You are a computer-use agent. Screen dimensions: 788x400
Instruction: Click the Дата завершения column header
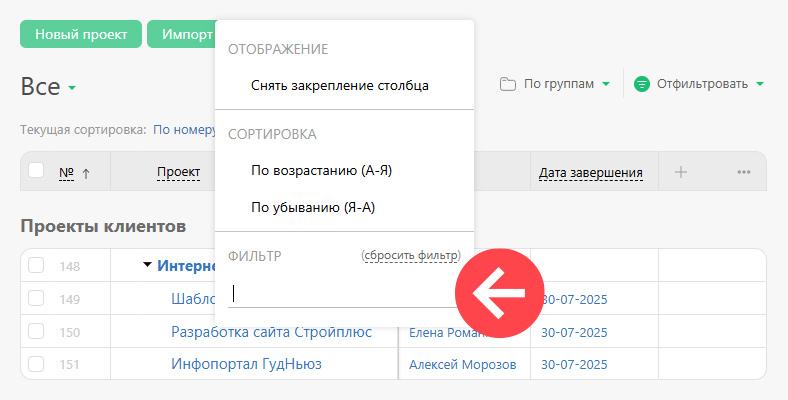pos(590,173)
